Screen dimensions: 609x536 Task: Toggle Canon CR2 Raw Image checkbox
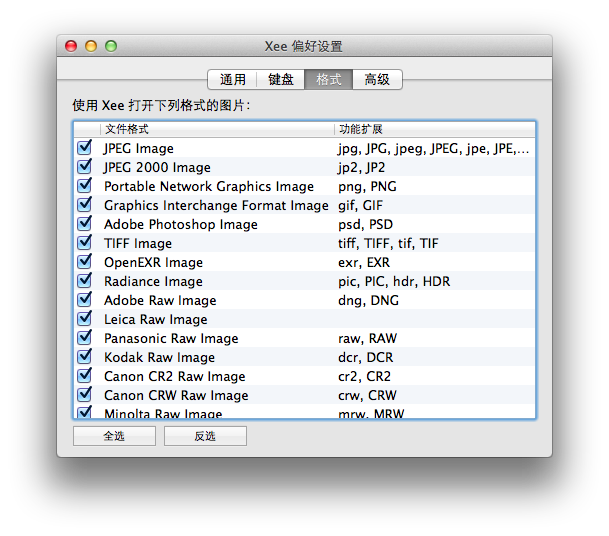[84, 376]
